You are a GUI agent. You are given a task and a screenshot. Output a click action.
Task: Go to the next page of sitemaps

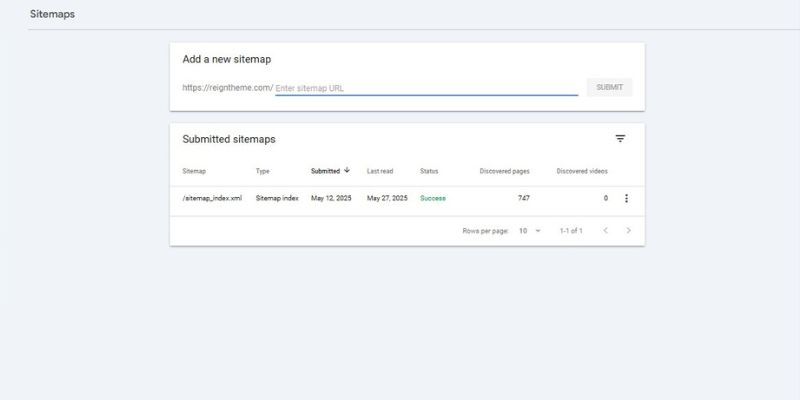click(x=628, y=231)
